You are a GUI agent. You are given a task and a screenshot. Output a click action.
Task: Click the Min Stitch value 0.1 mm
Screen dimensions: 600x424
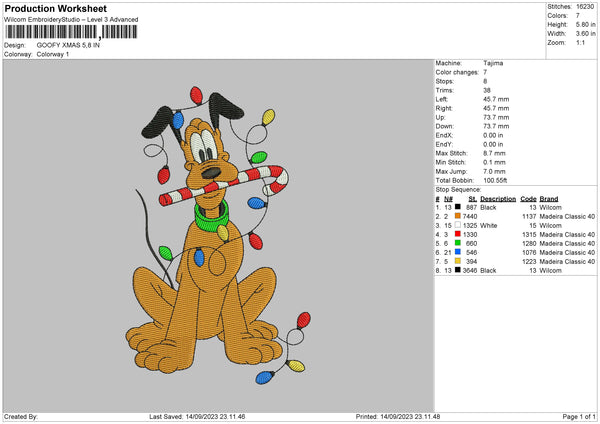(494, 162)
